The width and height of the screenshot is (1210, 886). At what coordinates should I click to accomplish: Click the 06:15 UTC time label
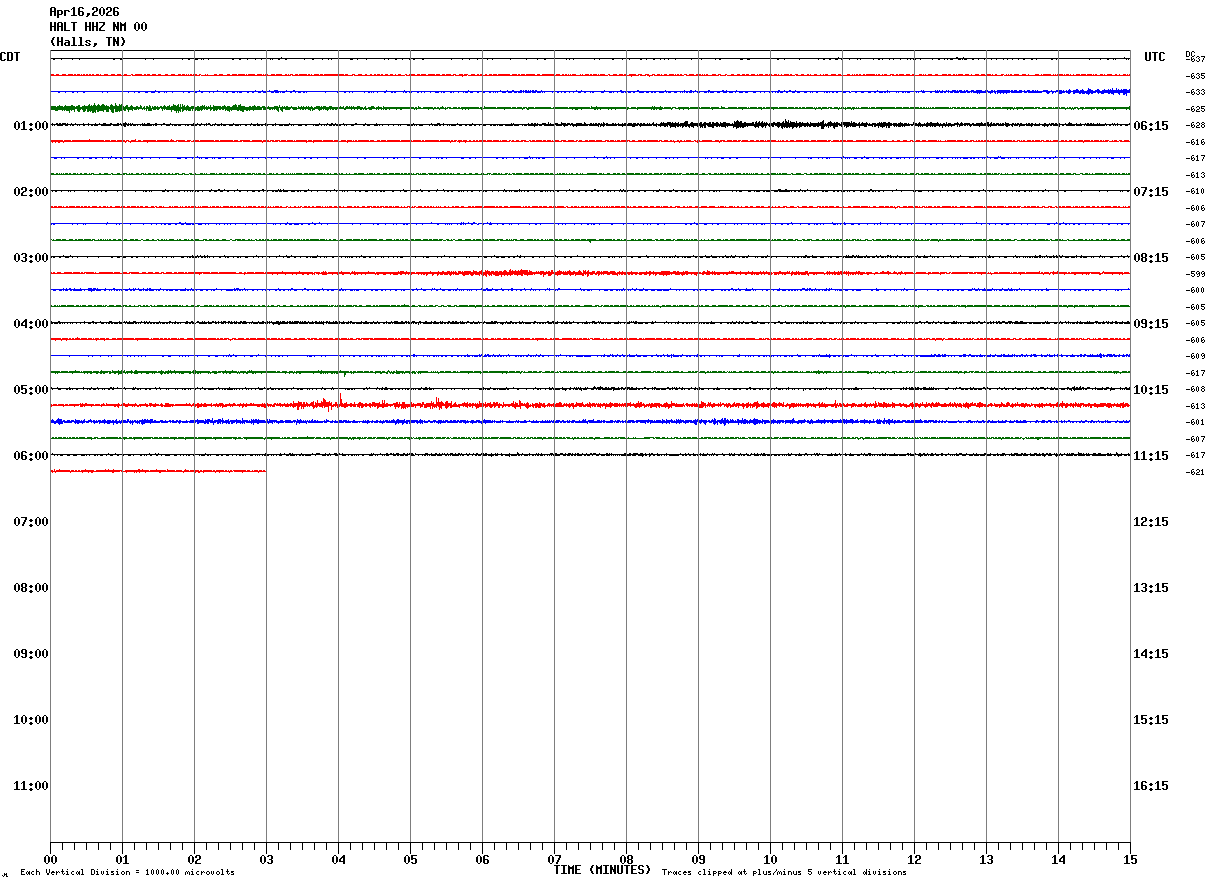1151,126
